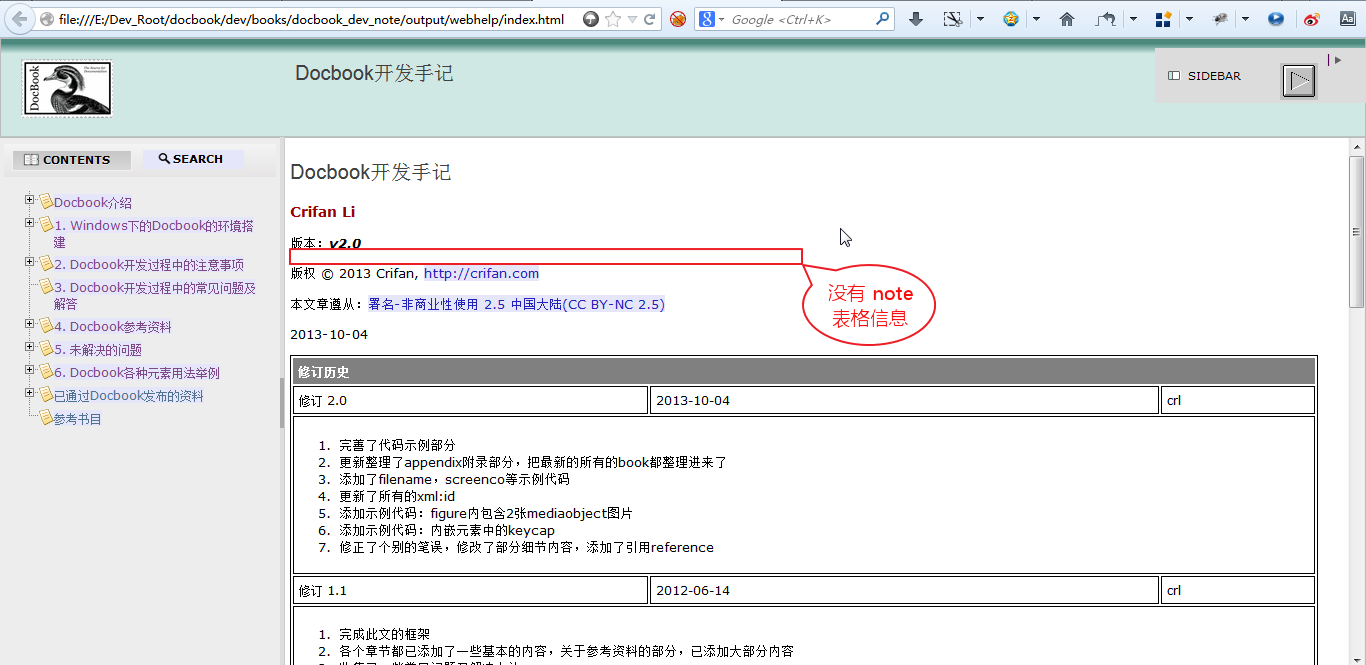This screenshot has height=665, width=1366.
Task: Go to the browser Home icon
Action: [1067, 19]
